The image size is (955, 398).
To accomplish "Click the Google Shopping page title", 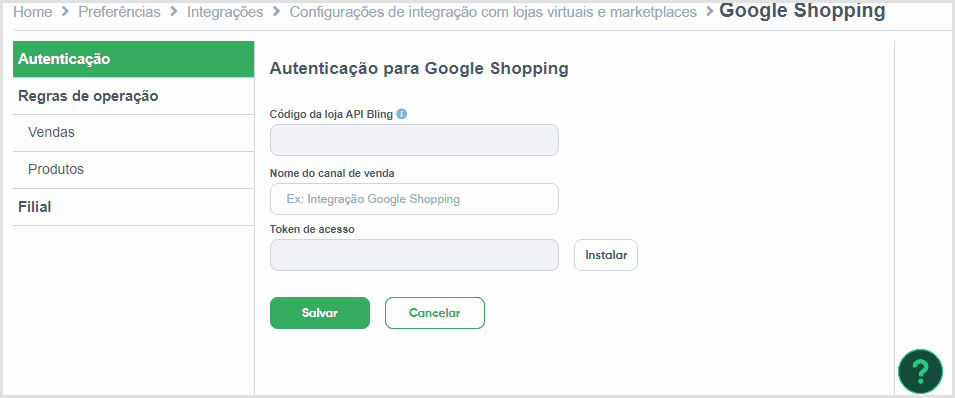I will click(x=802, y=10).
